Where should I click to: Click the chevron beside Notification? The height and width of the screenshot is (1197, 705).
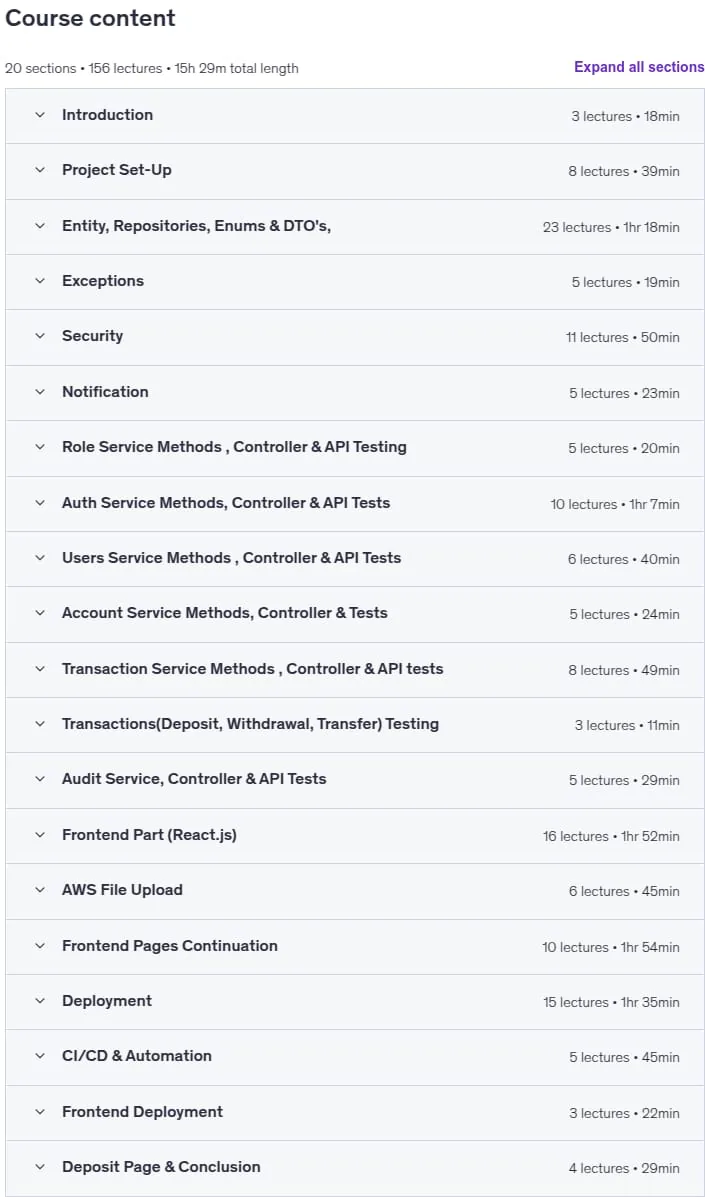pyautogui.click(x=40, y=392)
